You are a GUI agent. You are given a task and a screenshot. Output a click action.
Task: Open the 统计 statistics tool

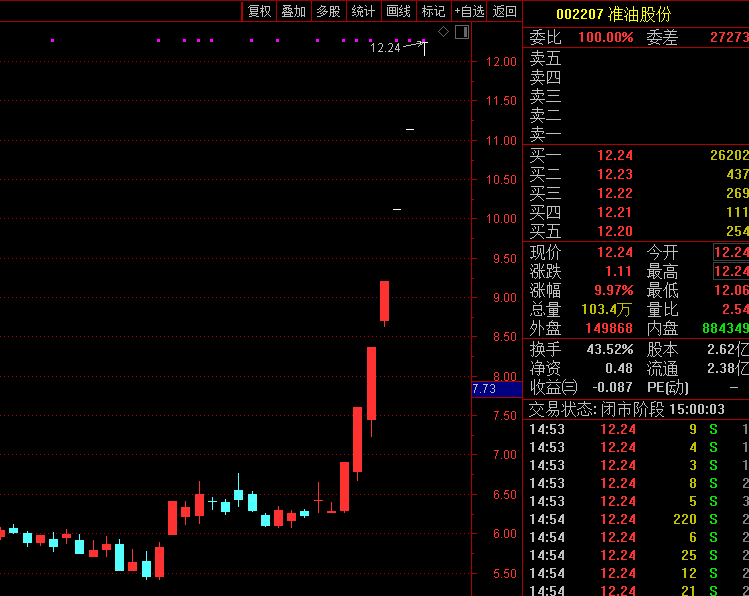[x=363, y=11]
